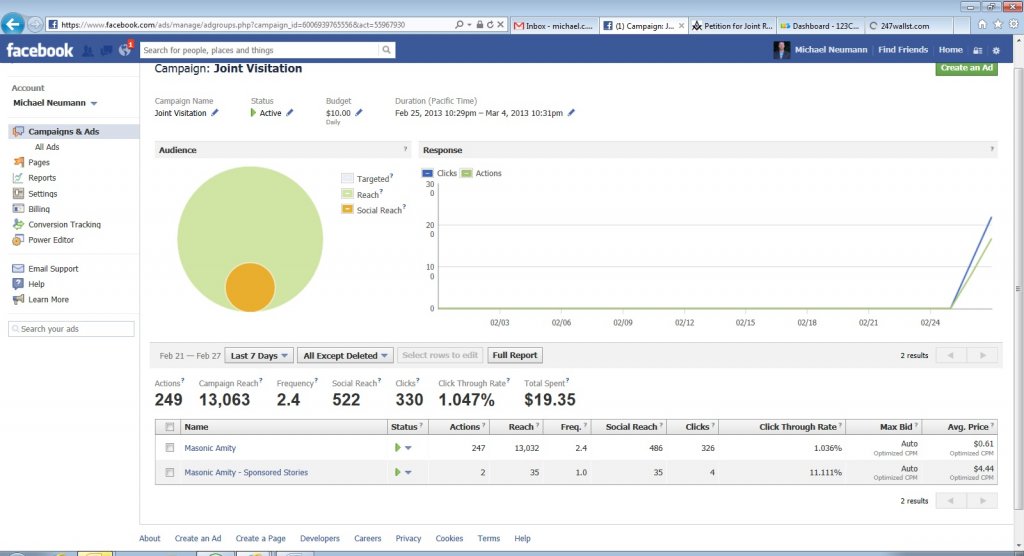The width and height of the screenshot is (1024, 556).
Task: Click the Response panel help question mark
Action: (992, 149)
